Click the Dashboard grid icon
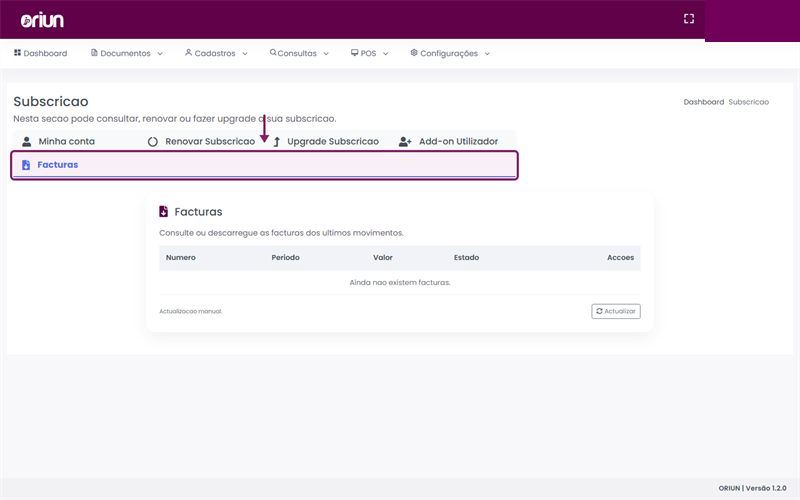This screenshot has width=800, height=500. point(17,53)
